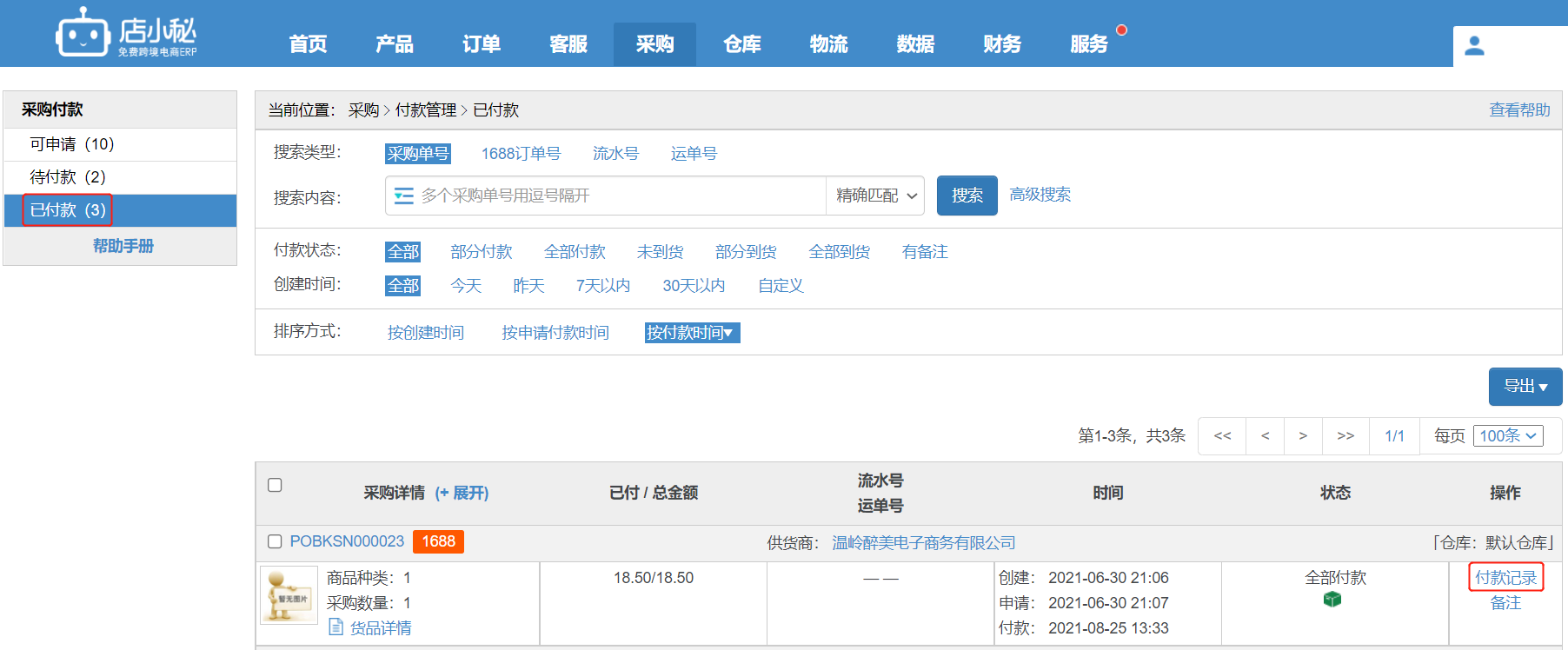
Task: Set creation time filter to 30天以内
Action: 694,286
